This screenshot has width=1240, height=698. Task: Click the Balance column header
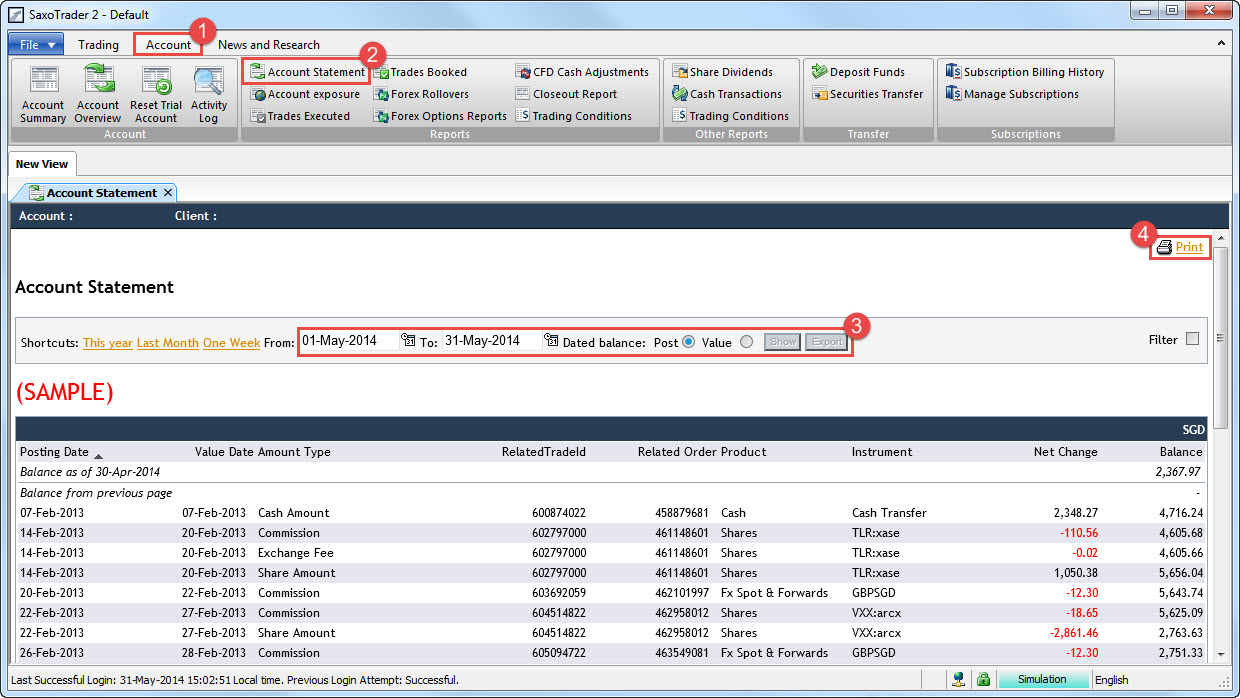(1181, 452)
